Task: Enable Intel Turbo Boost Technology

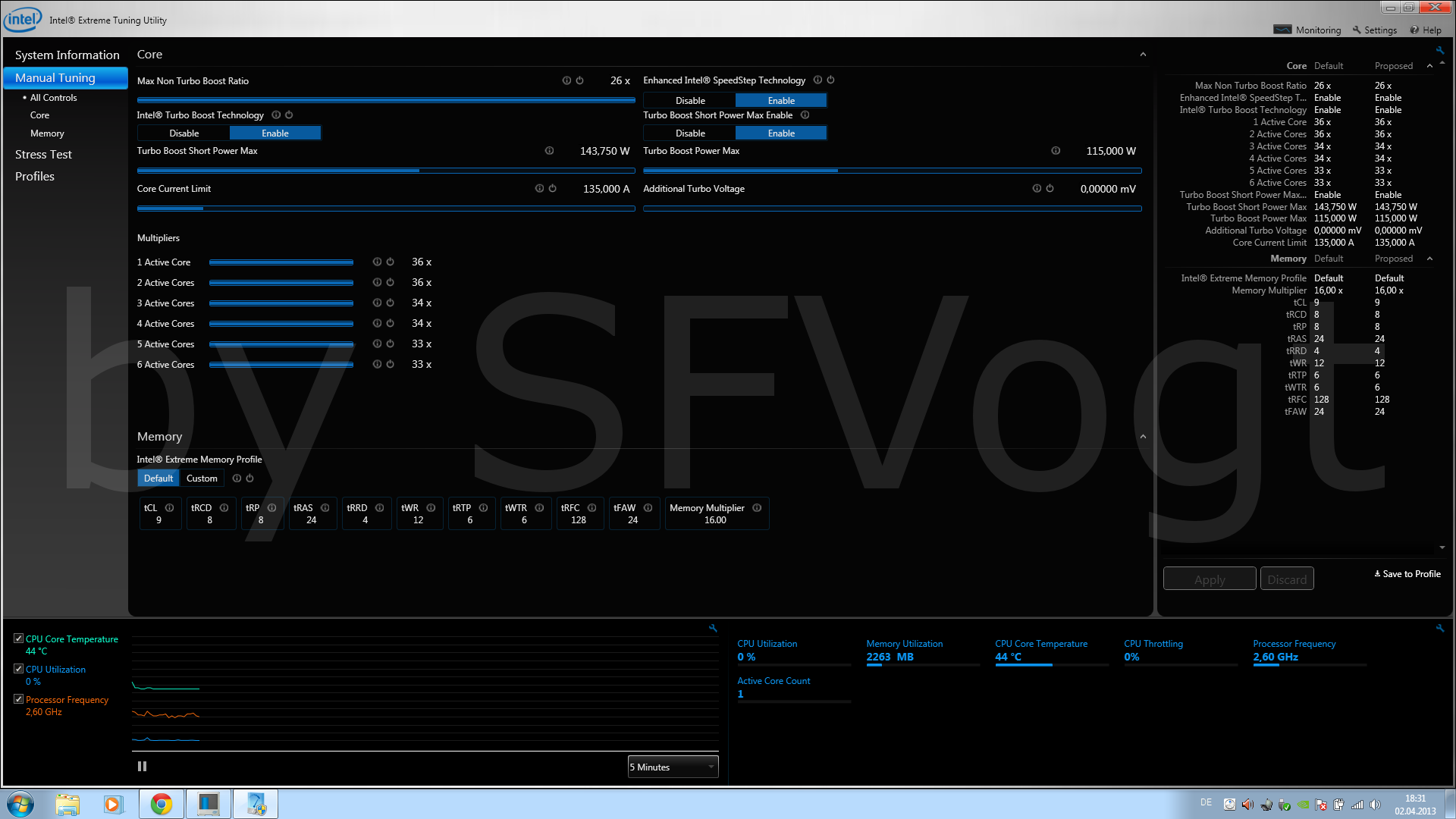Action: [x=275, y=133]
